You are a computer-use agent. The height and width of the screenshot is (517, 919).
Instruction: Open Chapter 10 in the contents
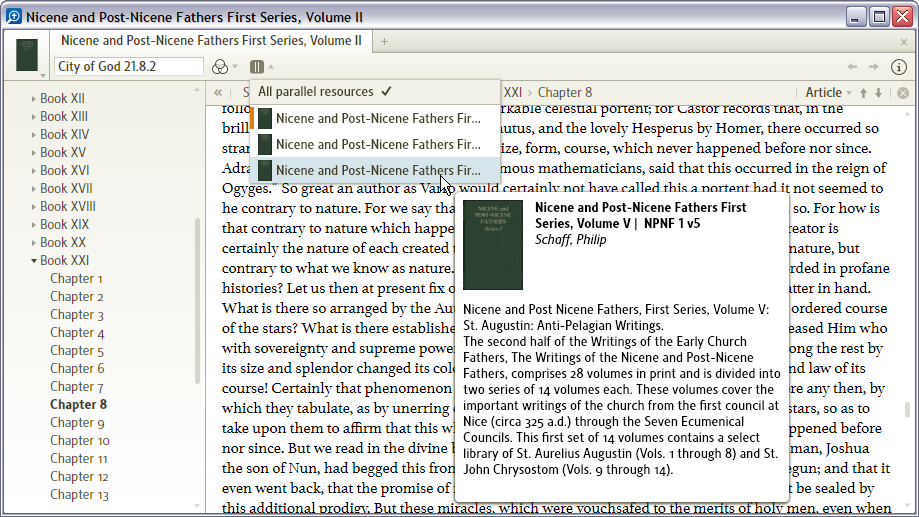coord(80,441)
